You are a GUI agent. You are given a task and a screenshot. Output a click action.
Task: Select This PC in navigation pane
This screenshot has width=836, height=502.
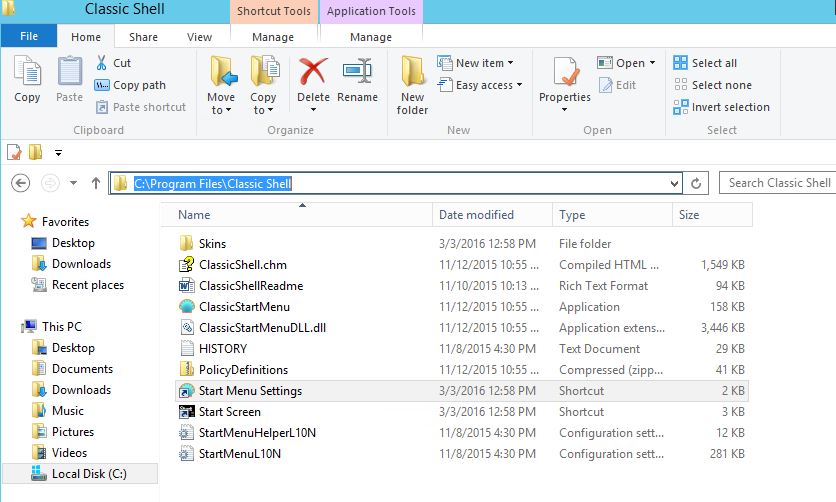click(x=52, y=327)
